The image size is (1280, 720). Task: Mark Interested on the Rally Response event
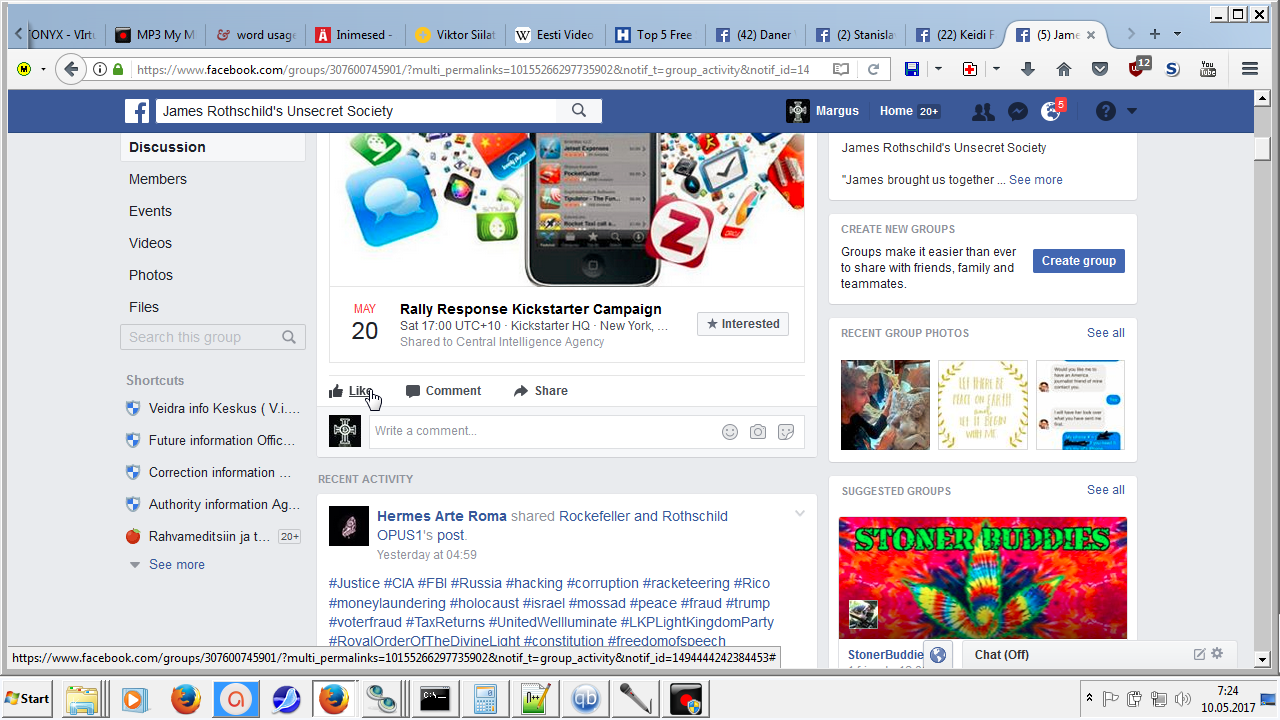[743, 324]
